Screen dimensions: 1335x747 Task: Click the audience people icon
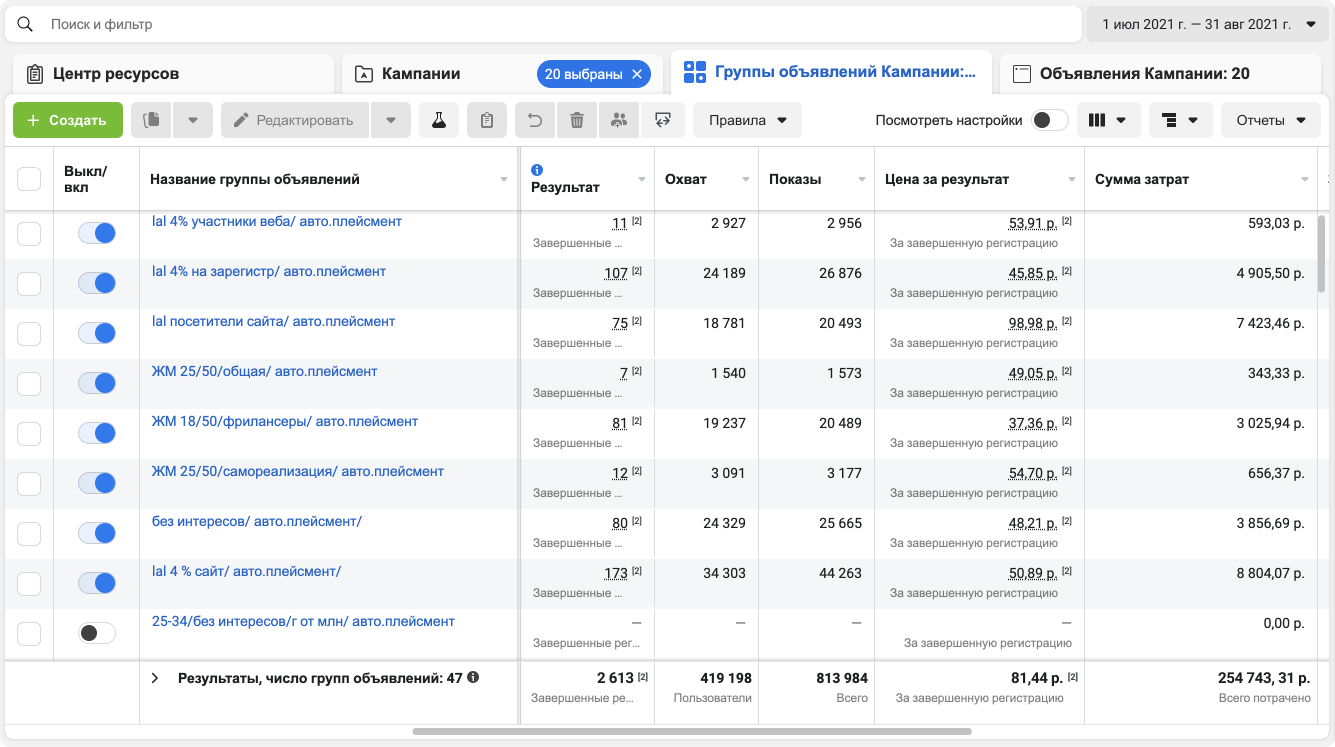619,120
